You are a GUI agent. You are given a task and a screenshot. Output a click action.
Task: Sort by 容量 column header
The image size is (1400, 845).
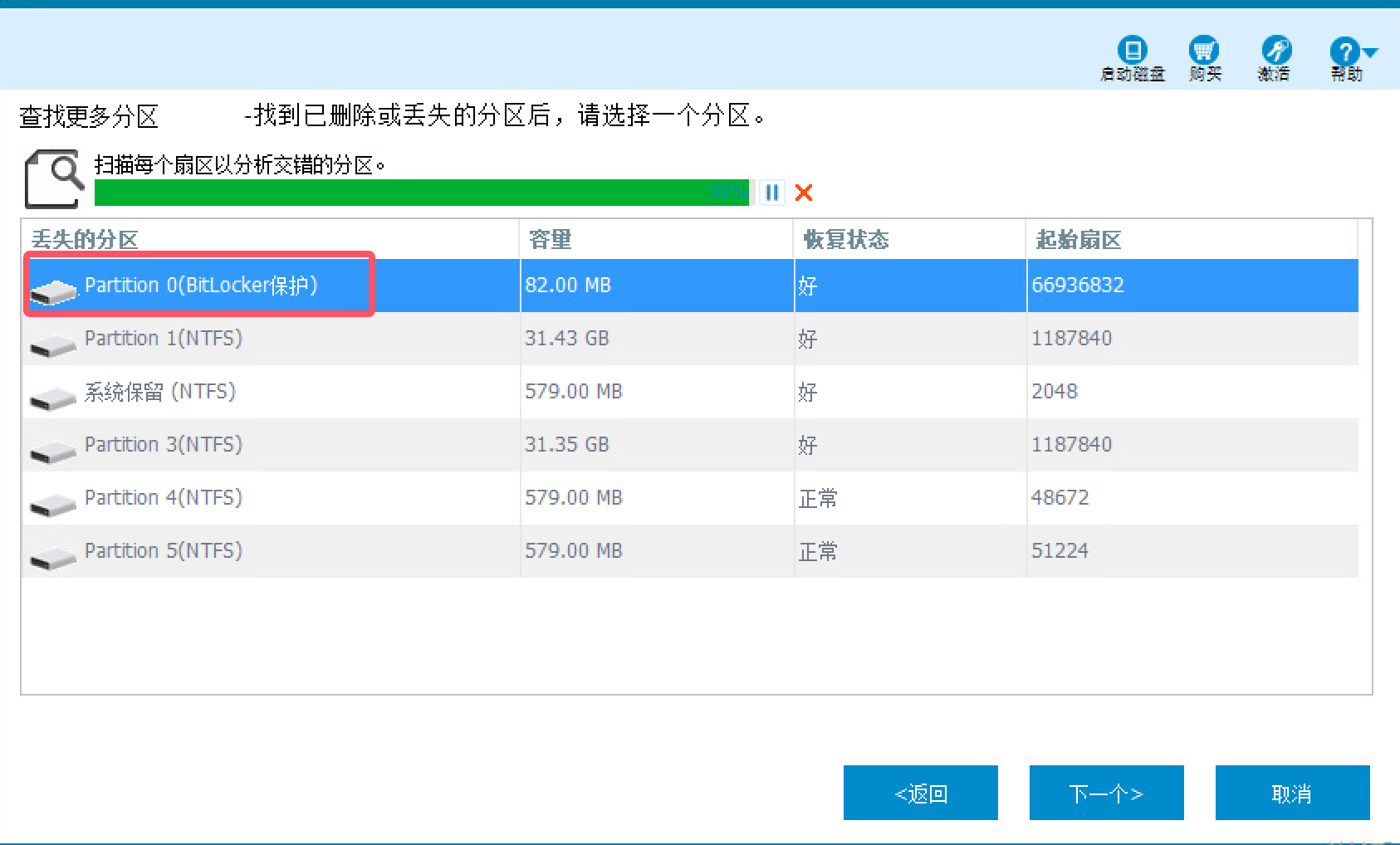[x=550, y=240]
